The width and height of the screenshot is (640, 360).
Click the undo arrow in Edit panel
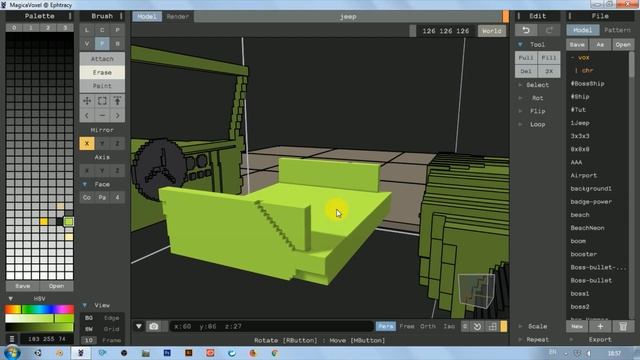(x=526, y=30)
